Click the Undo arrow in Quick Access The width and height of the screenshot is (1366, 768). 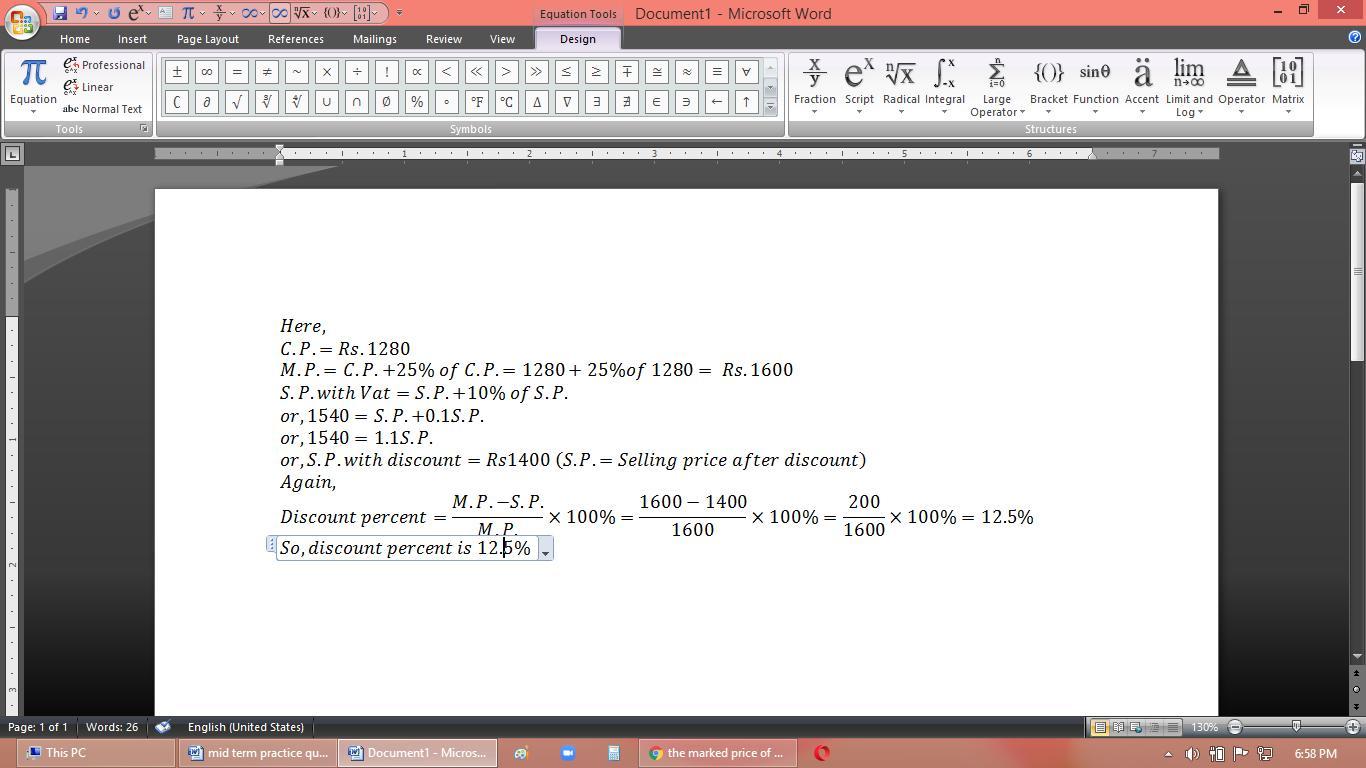click(x=81, y=13)
